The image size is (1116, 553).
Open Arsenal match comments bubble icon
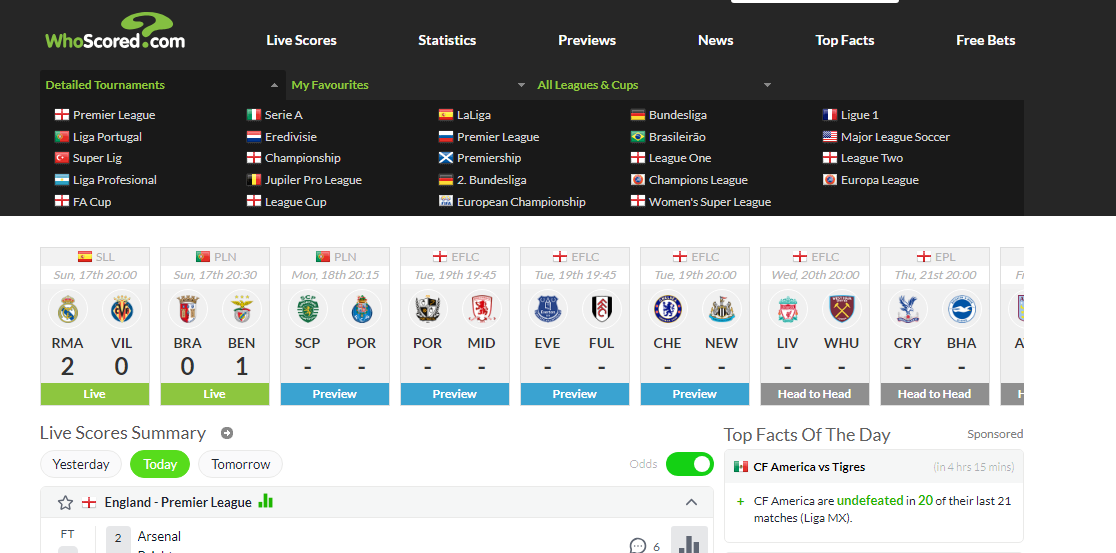click(x=638, y=547)
